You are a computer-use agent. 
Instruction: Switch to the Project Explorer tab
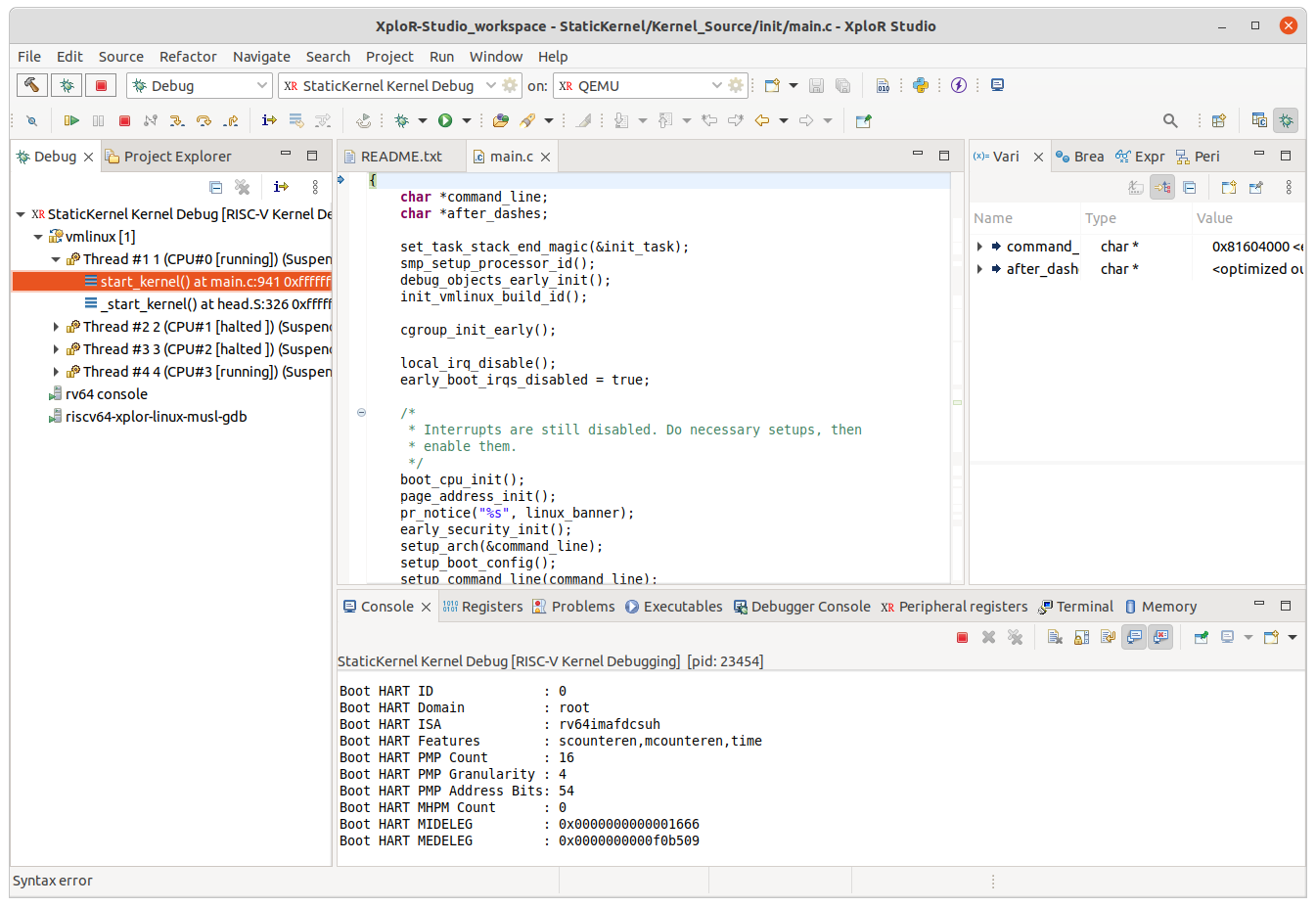[x=168, y=157]
